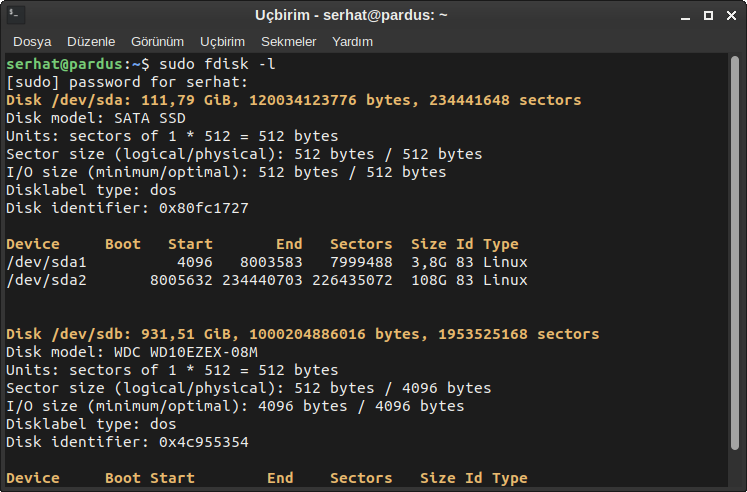Click the window title 'Uçbirim - serhat@pardus: ~'
Viewport: 747px width, 492px height.
pos(351,15)
